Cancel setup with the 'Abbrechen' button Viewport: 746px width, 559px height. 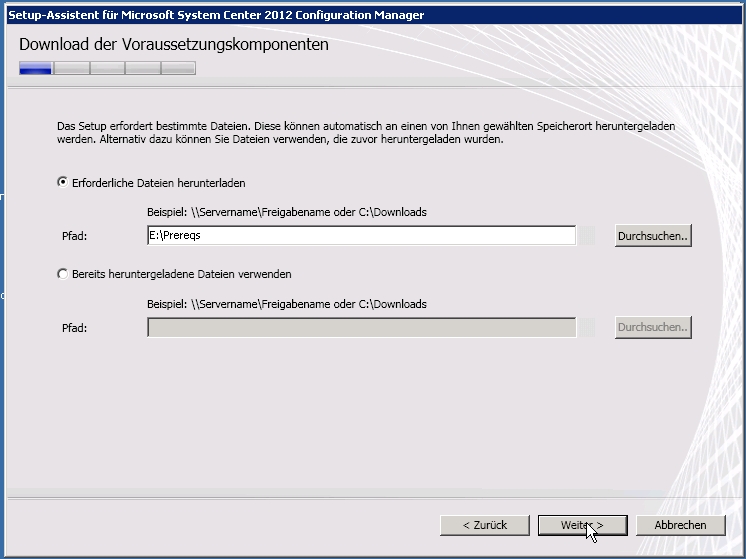click(680, 525)
